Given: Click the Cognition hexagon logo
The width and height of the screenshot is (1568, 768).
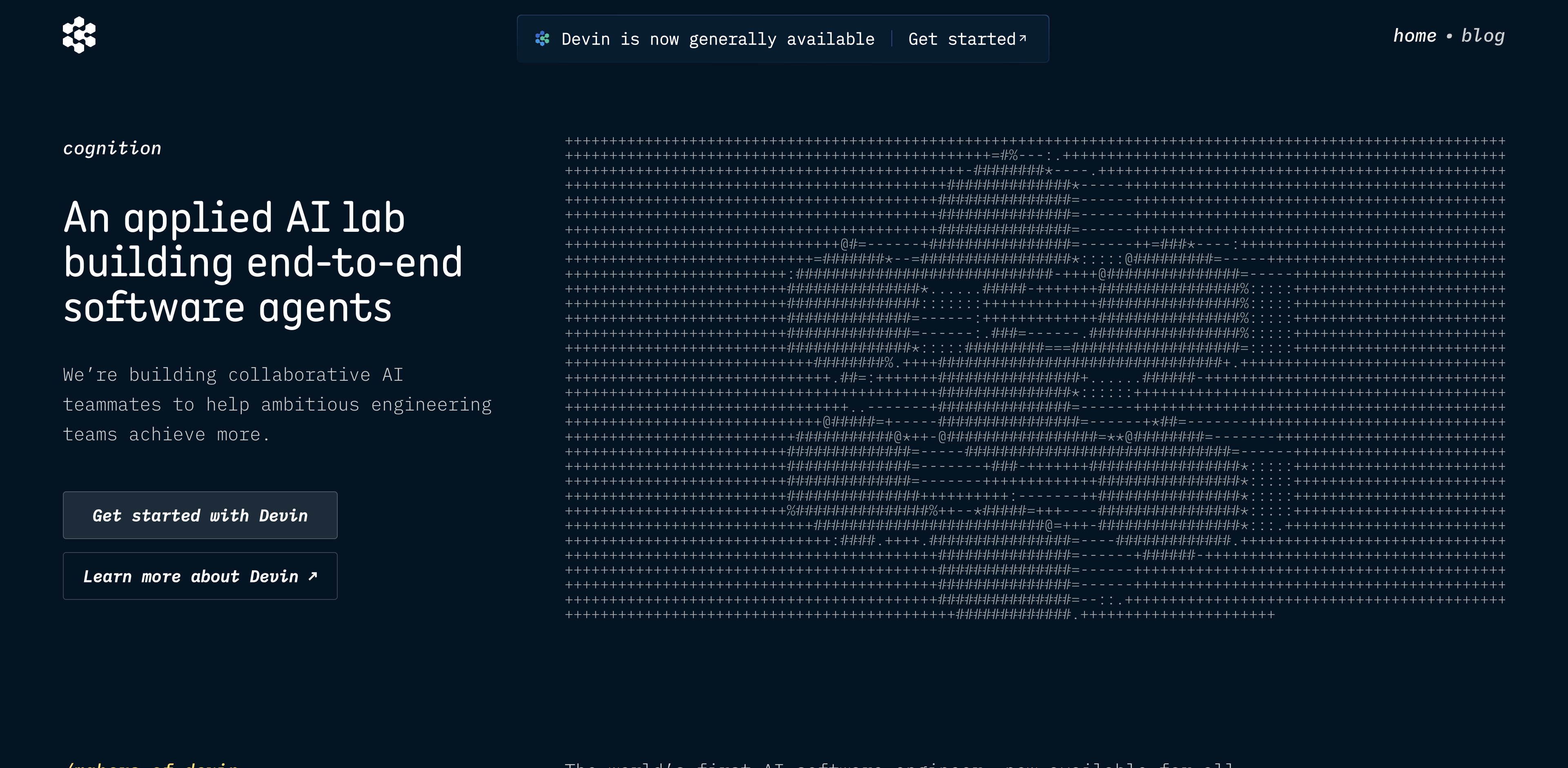Looking at the screenshot, I should 79,35.
